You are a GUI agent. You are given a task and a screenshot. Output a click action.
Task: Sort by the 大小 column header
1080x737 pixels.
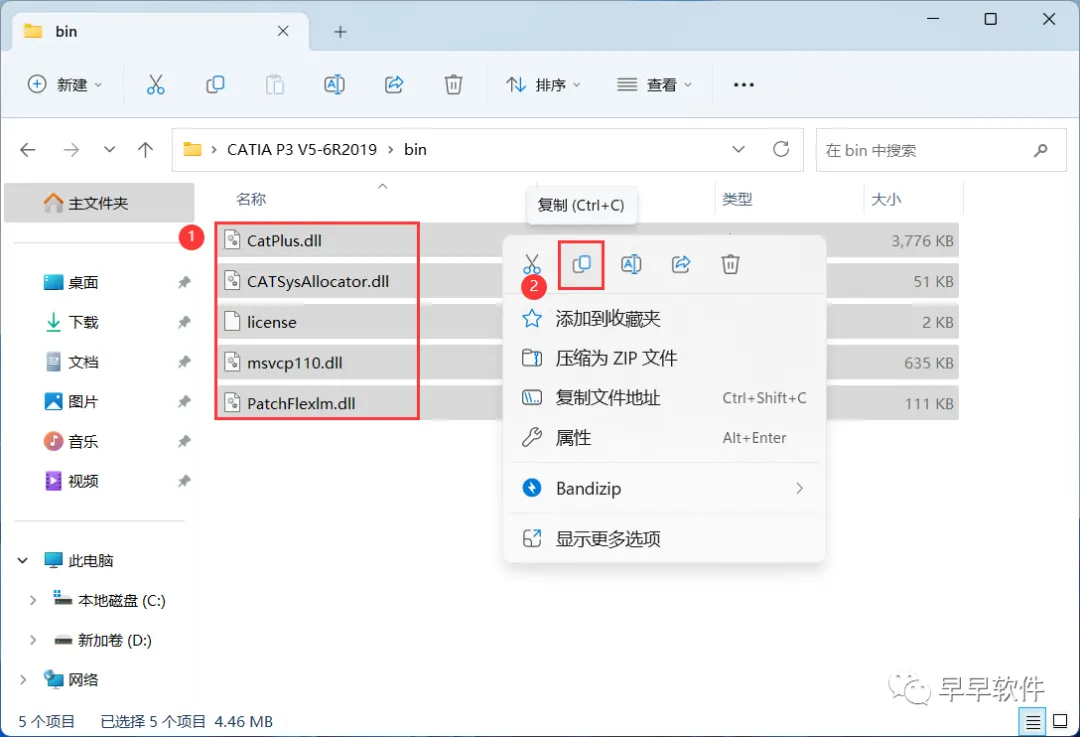(x=886, y=199)
